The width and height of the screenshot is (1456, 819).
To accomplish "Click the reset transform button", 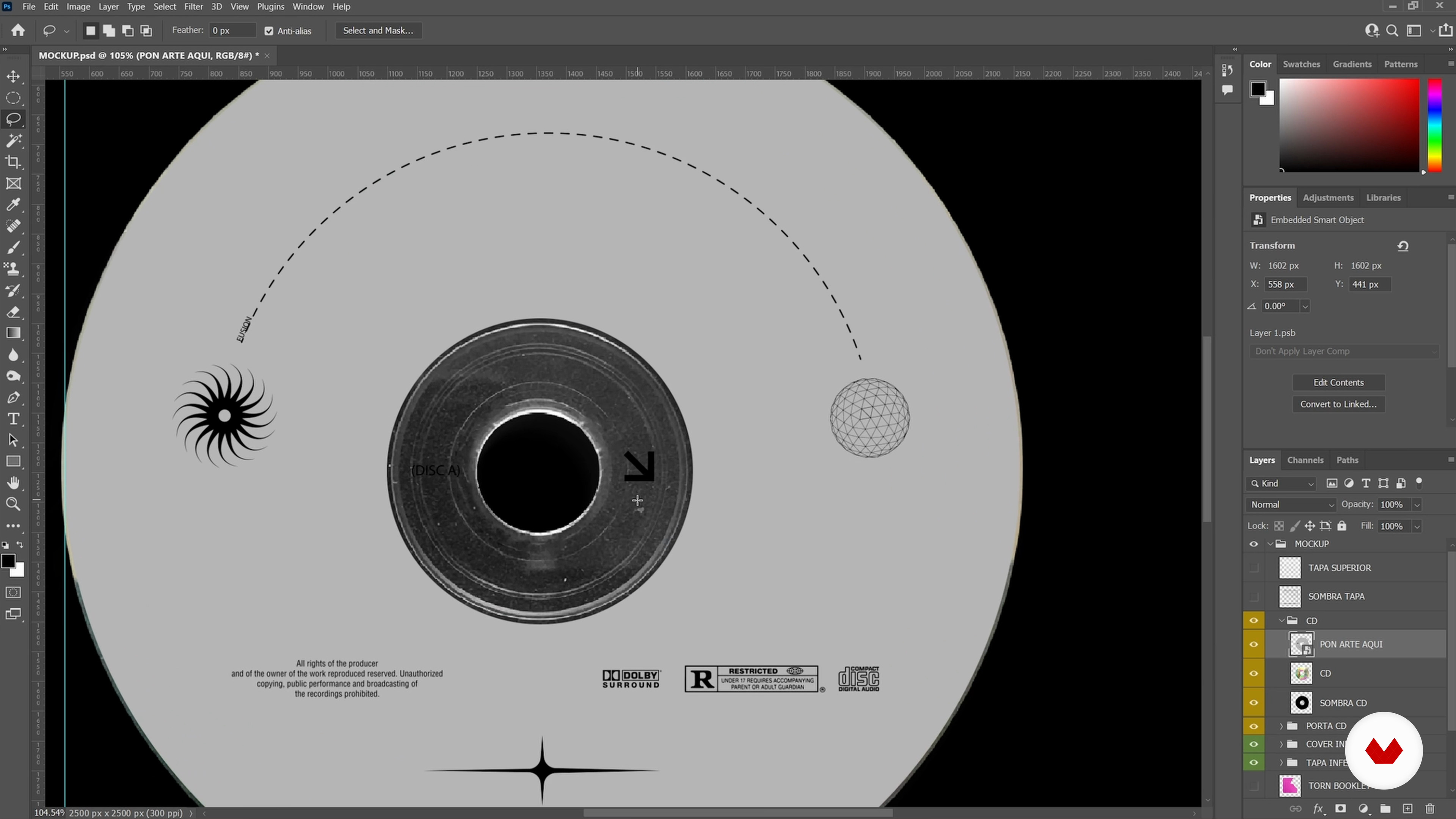I will [1403, 246].
